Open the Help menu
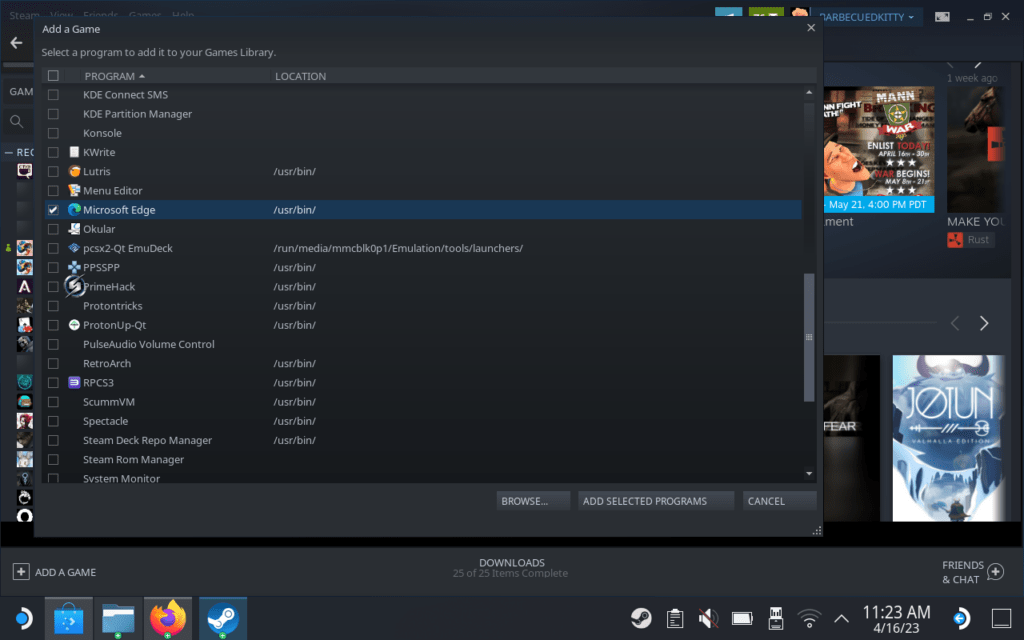1024x640 pixels. pos(185,15)
